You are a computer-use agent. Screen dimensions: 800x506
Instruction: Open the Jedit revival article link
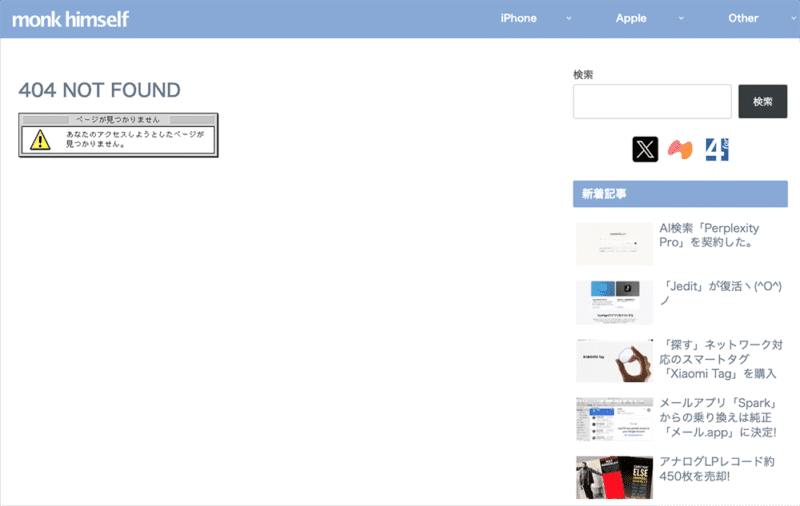(x=720, y=293)
